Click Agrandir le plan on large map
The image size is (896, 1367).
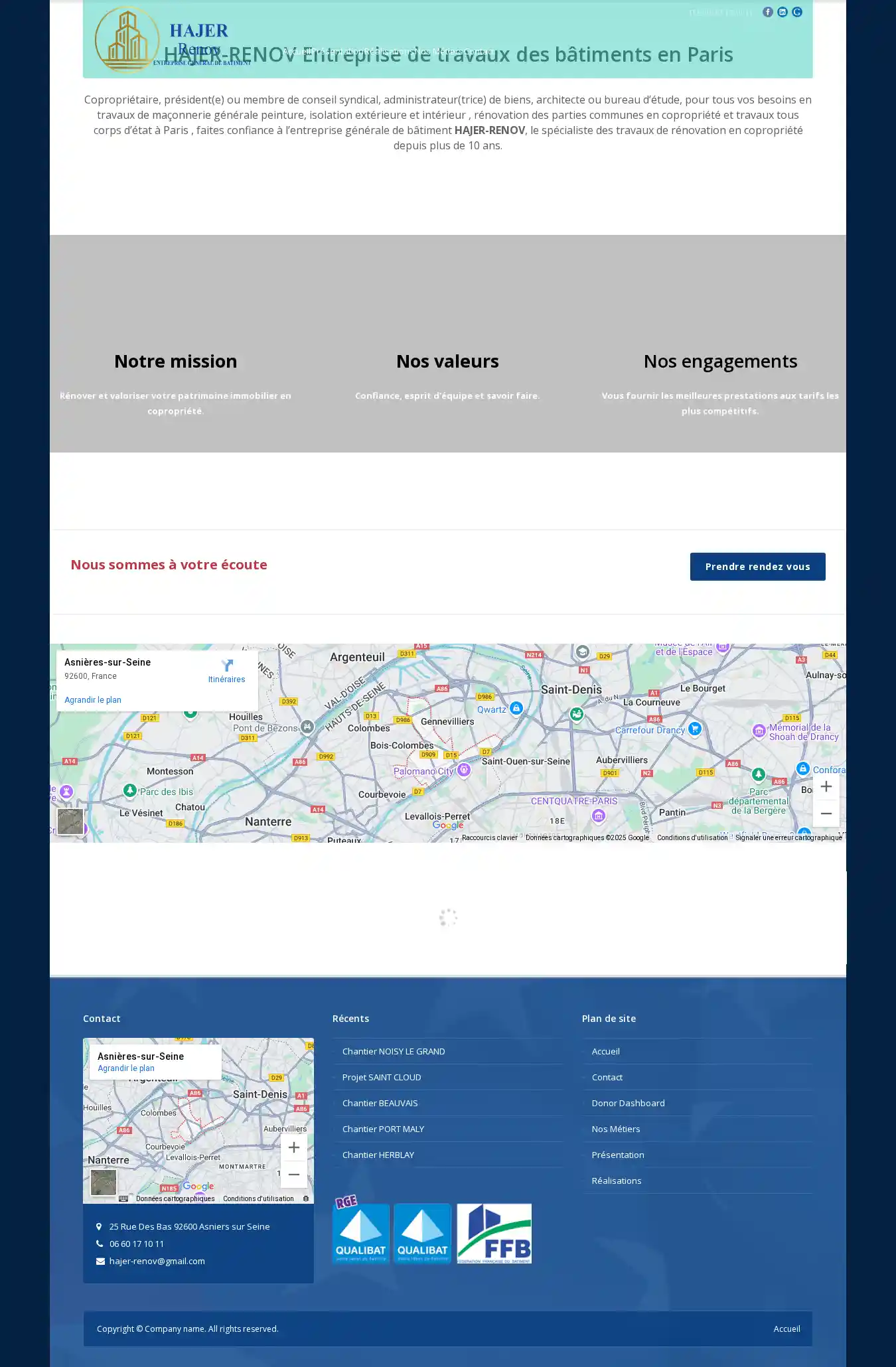(x=93, y=700)
